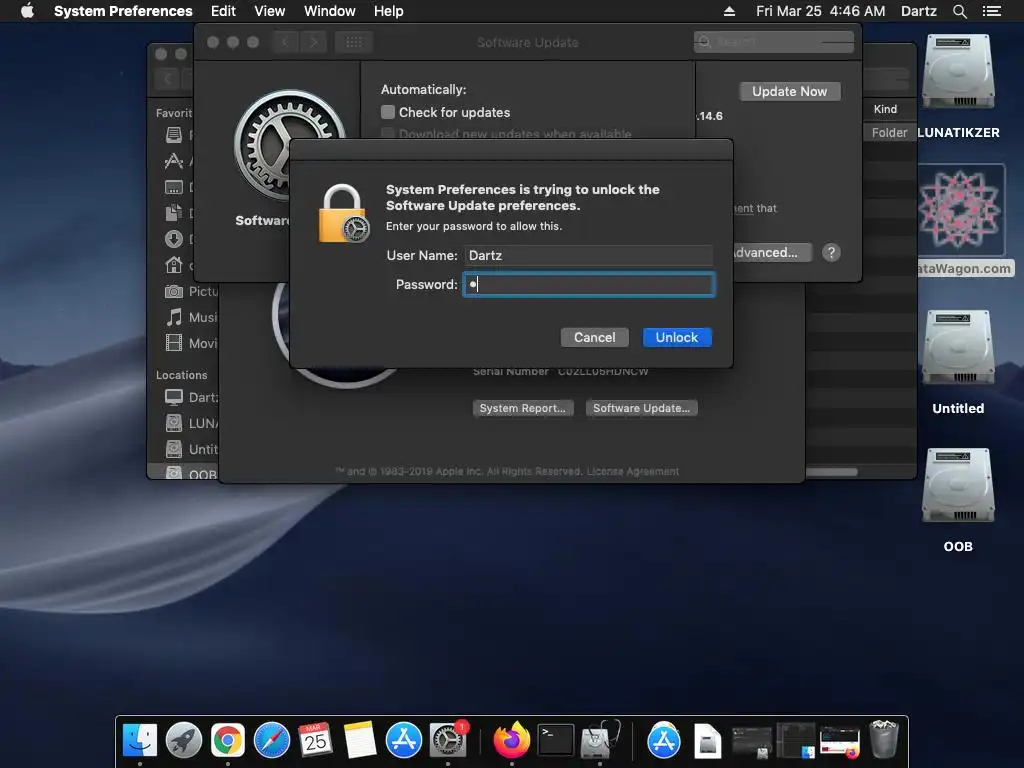Click the Software Update search field
Screen dimensions: 1024x768
(774, 42)
